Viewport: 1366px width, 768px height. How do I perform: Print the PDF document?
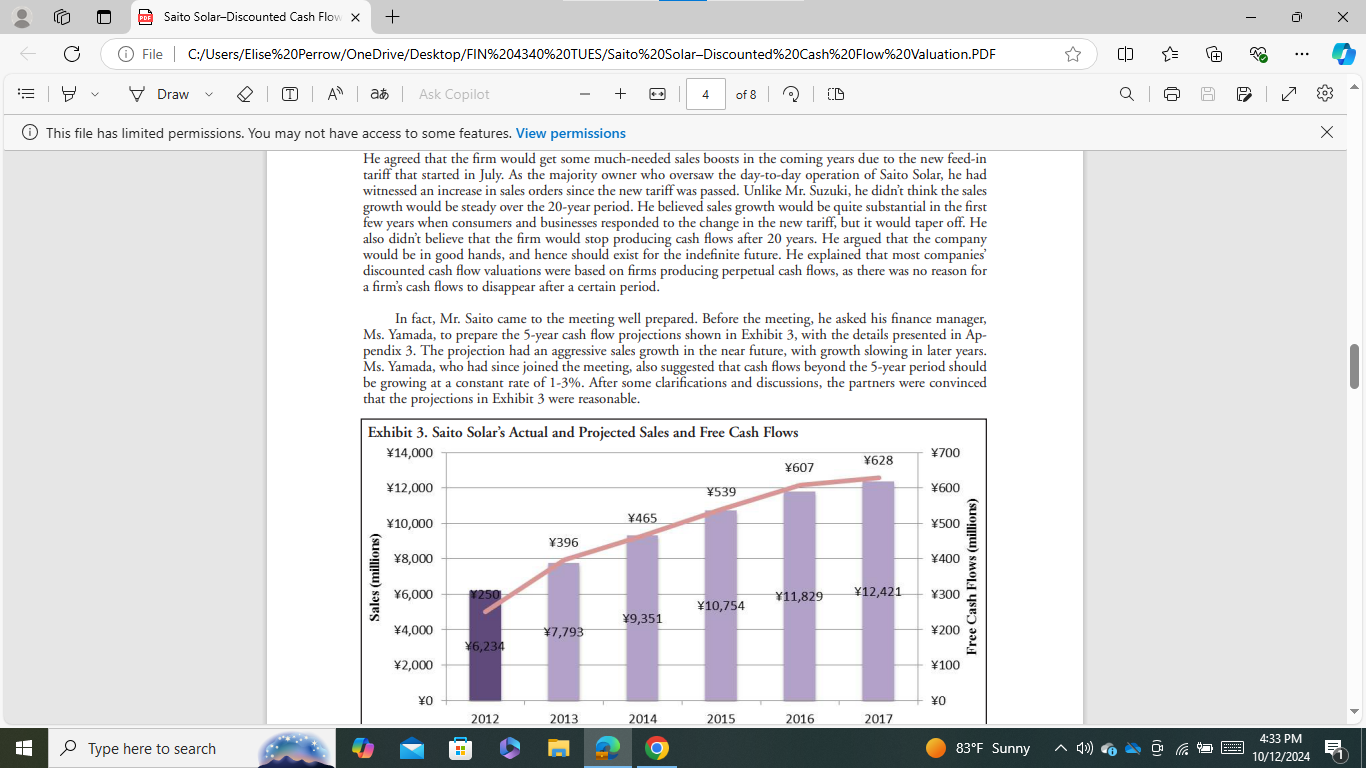tap(1171, 93)
